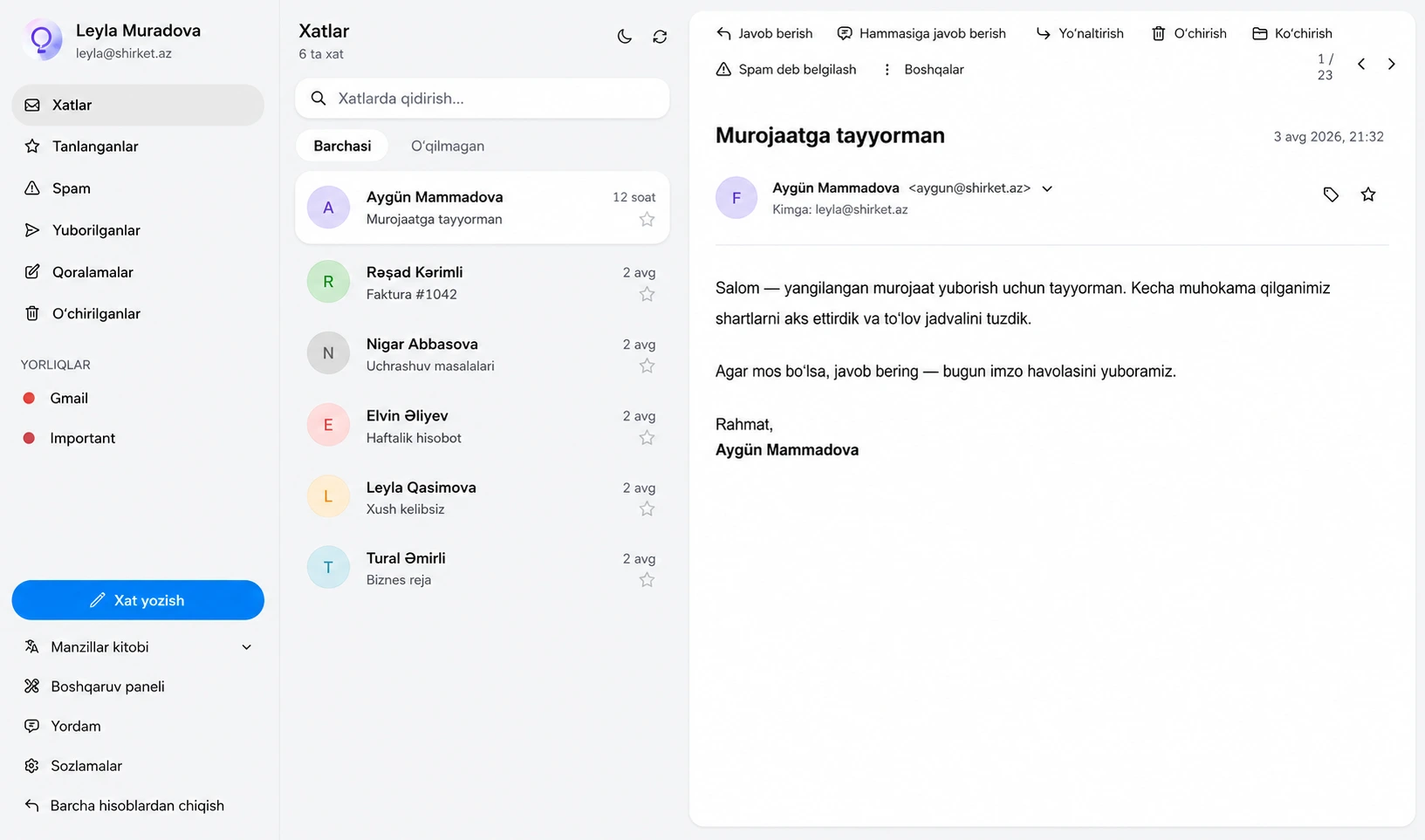The height and width of the screenshot is (840, 1425).
Task: Expand the Manzillar kitobi section
Action: point(138,647)
